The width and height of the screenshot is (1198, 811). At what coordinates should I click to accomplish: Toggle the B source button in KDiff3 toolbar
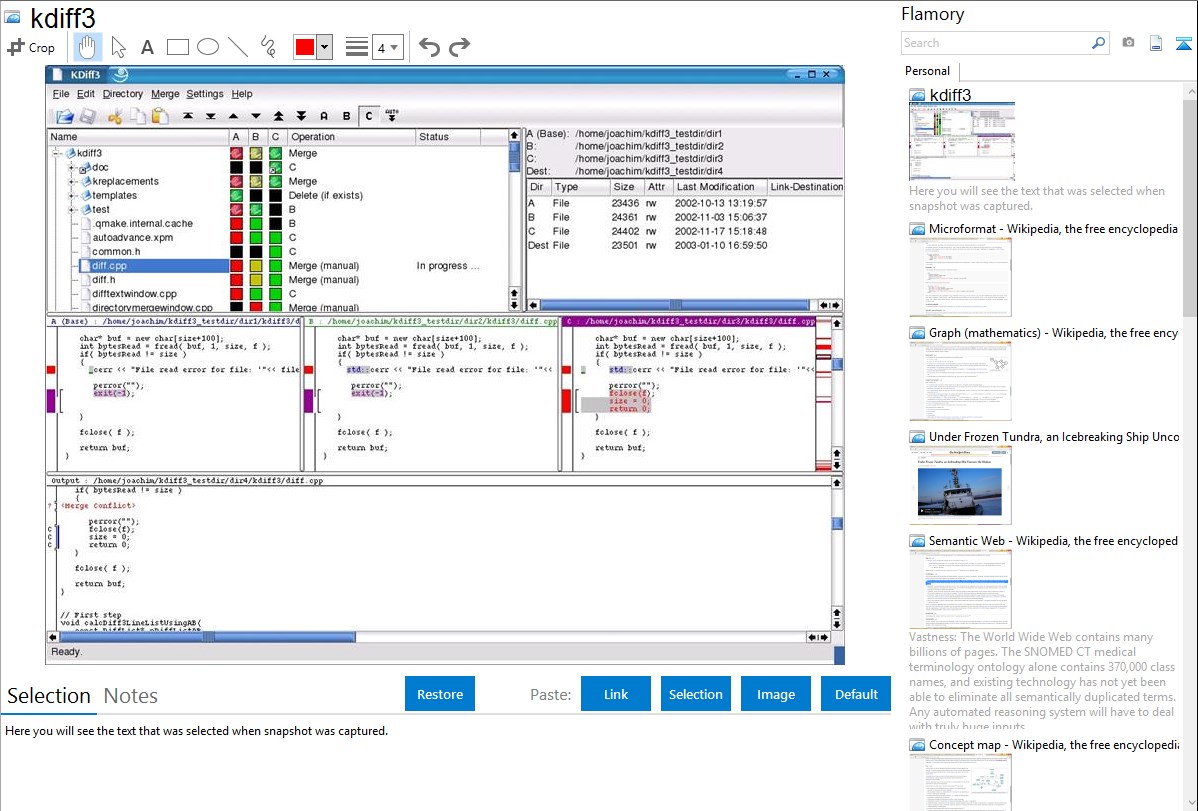tap(347, 116)
